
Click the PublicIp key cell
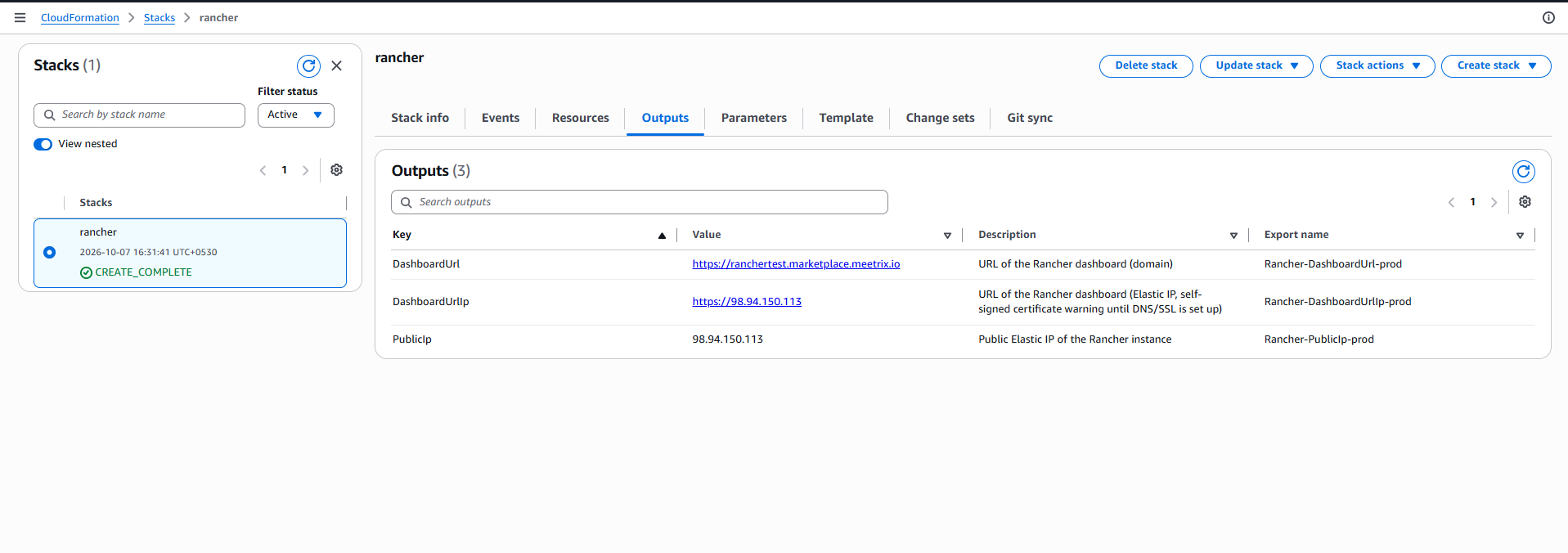[412, 339]
